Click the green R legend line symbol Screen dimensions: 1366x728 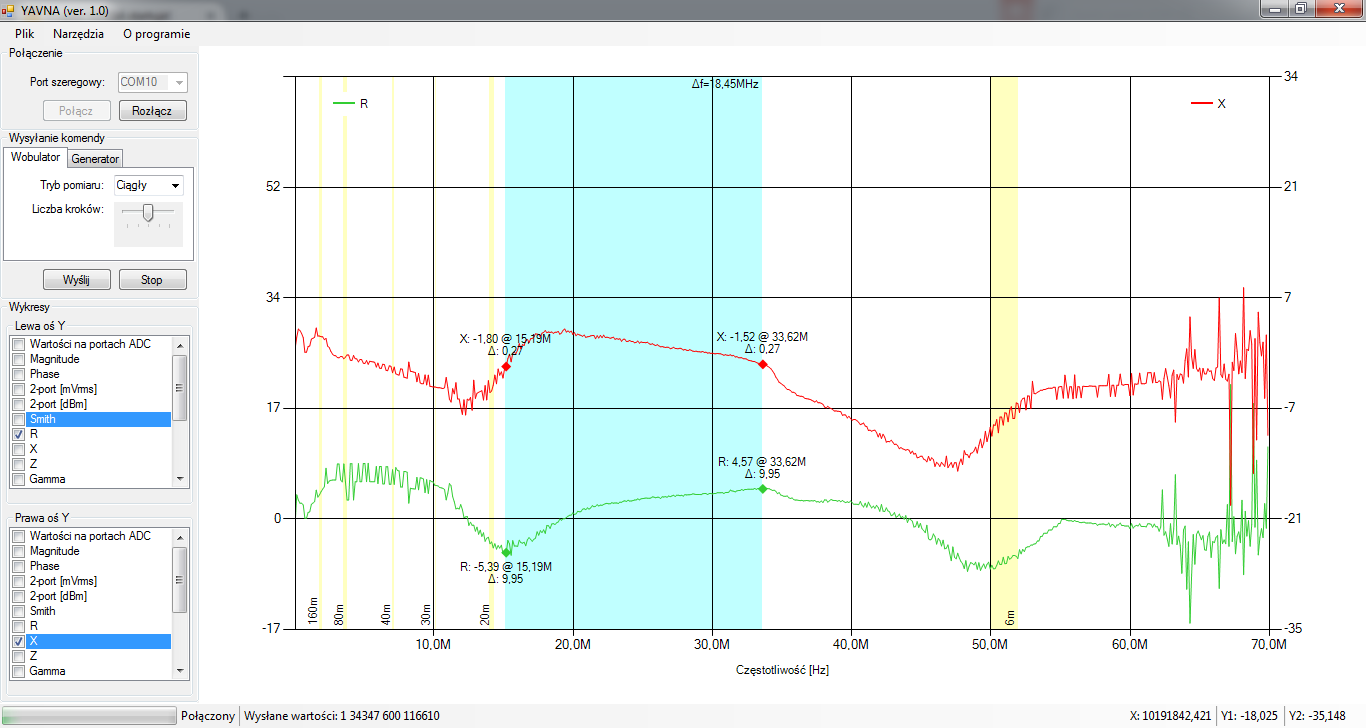[343, 103]
